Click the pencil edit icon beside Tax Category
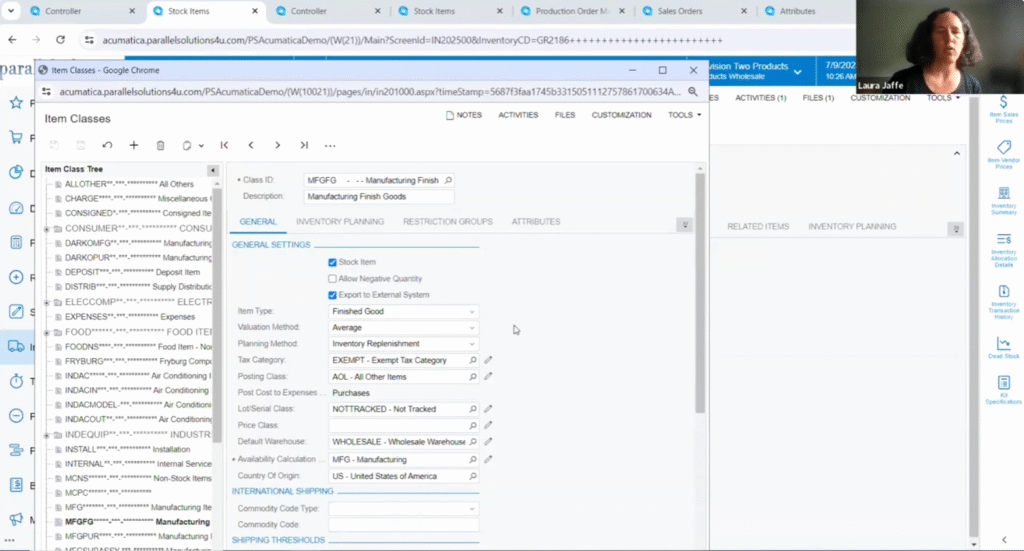This screenshot has height=551, width=1024. [x=489, y=360]
